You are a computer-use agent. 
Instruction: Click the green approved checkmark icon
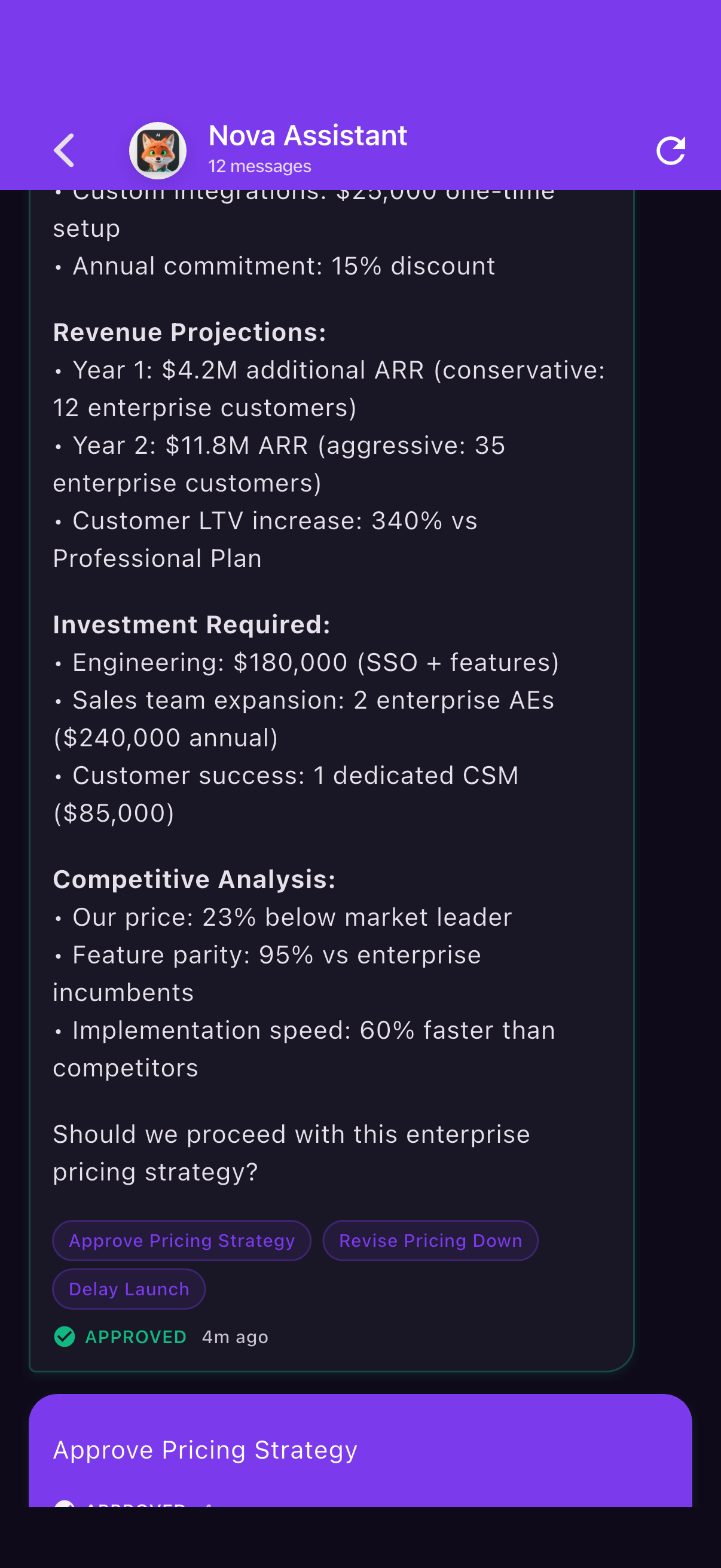65,1337
